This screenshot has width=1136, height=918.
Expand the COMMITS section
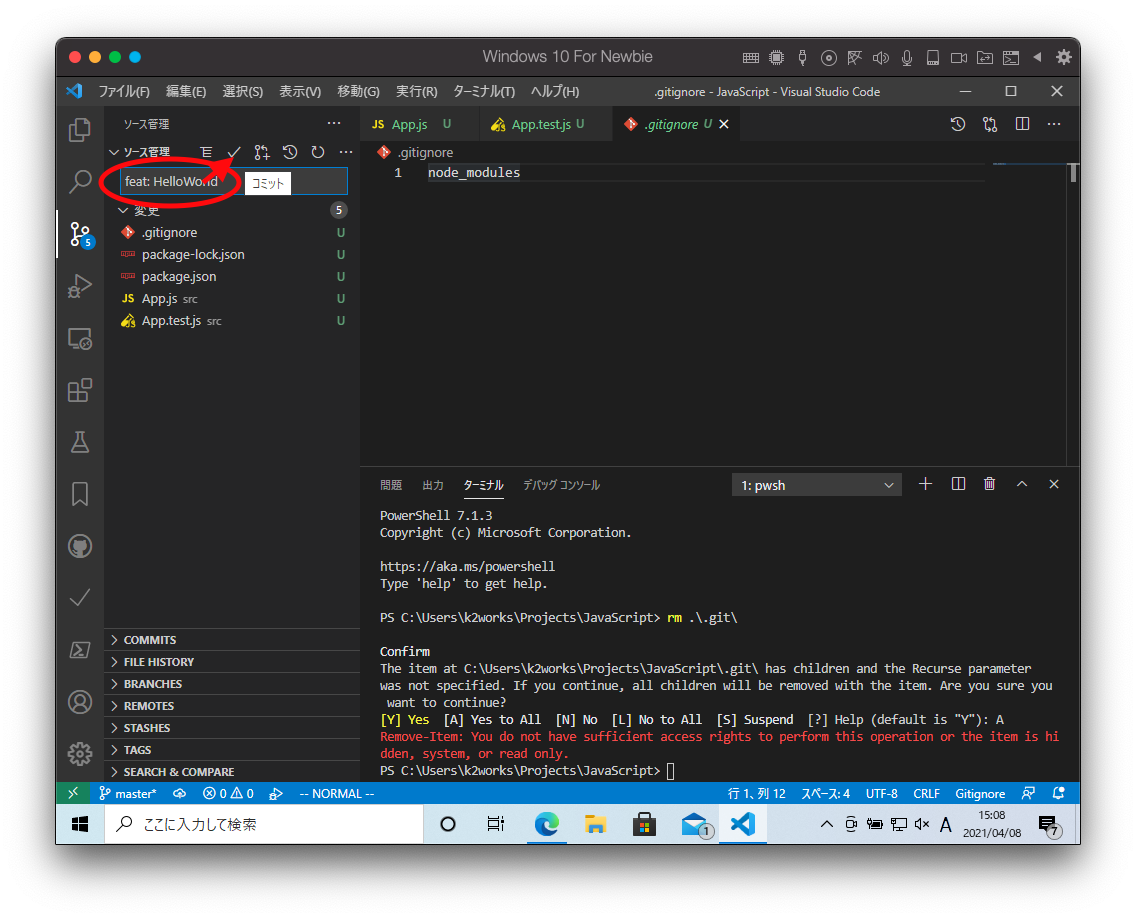pyautogui.click(x=150, y=640)
